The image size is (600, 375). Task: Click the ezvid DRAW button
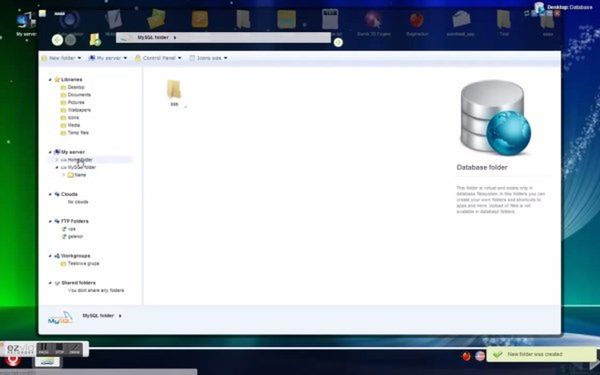(75, 349)
